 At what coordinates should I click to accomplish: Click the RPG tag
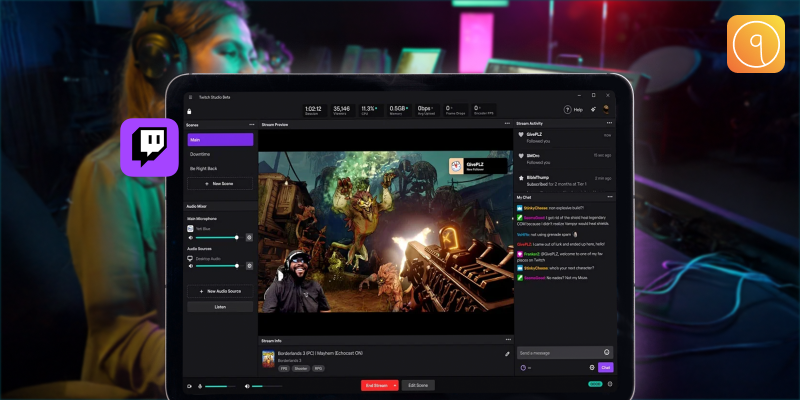click(x=318, y=368)
